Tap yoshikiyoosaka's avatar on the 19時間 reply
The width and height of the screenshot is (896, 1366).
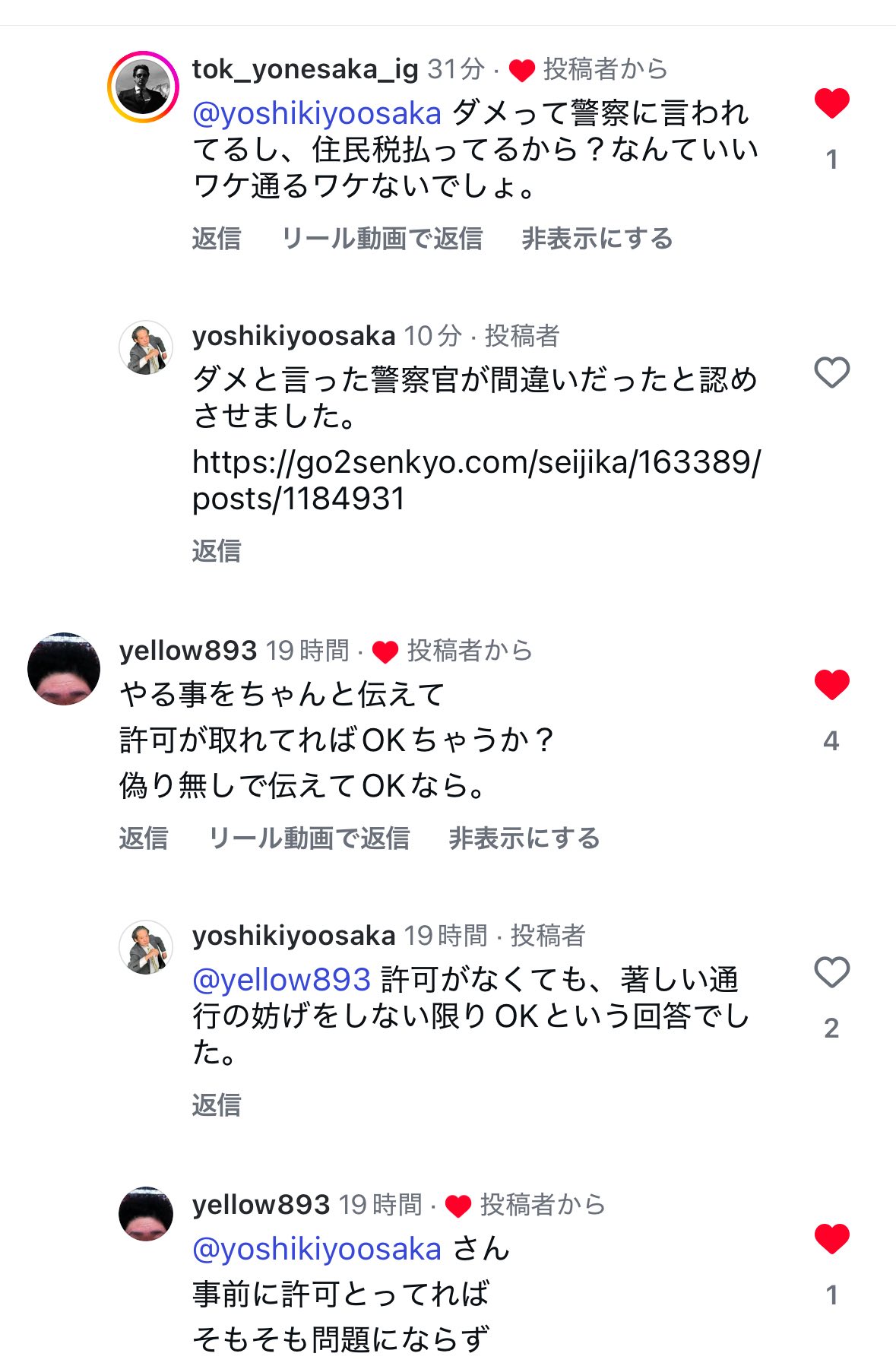(146, 948)
